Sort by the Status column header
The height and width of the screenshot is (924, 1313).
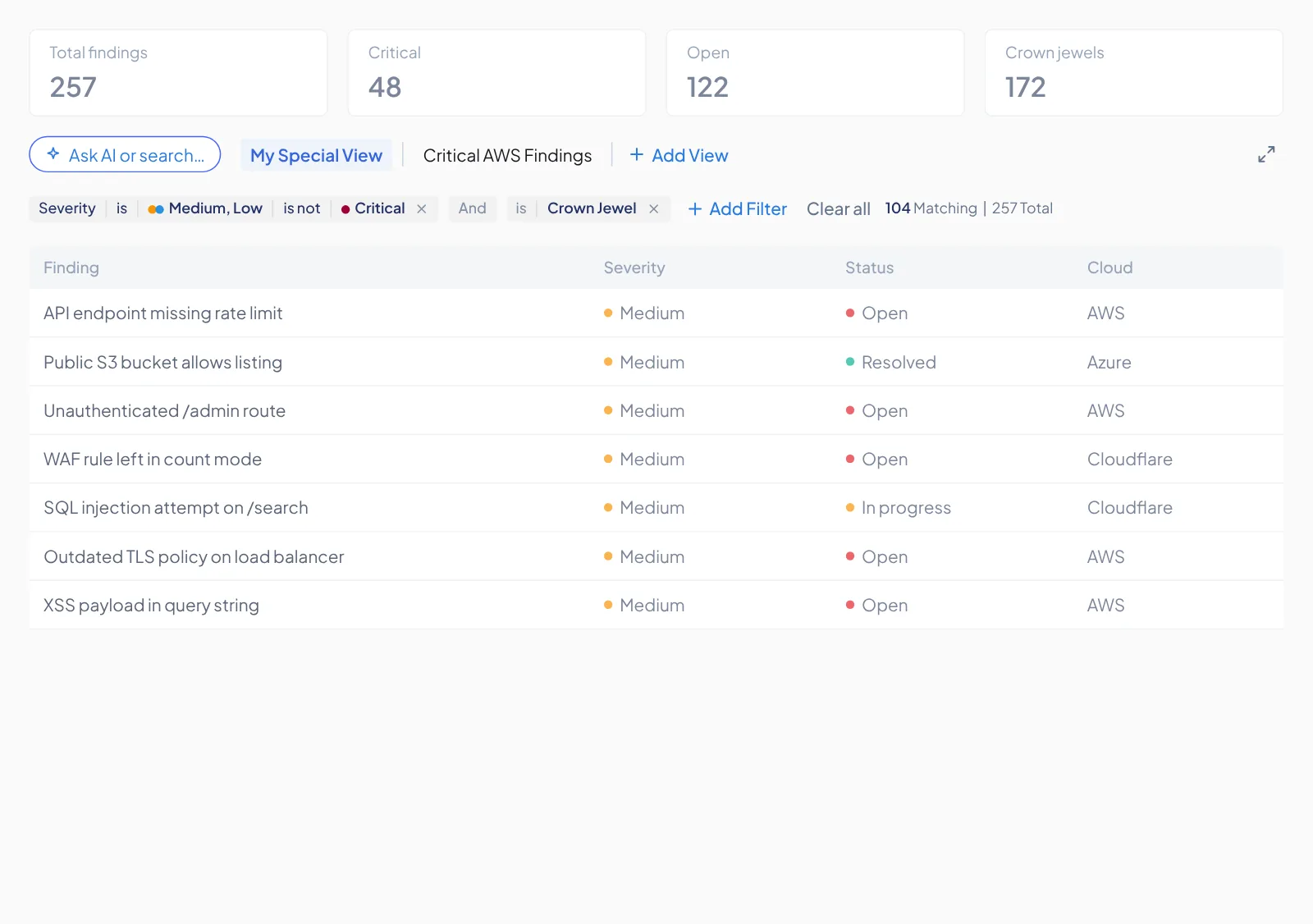[869, 268]
